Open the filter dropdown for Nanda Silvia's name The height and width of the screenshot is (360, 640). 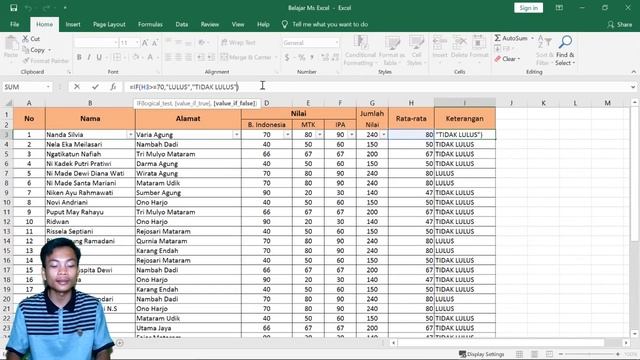point(130,135)
